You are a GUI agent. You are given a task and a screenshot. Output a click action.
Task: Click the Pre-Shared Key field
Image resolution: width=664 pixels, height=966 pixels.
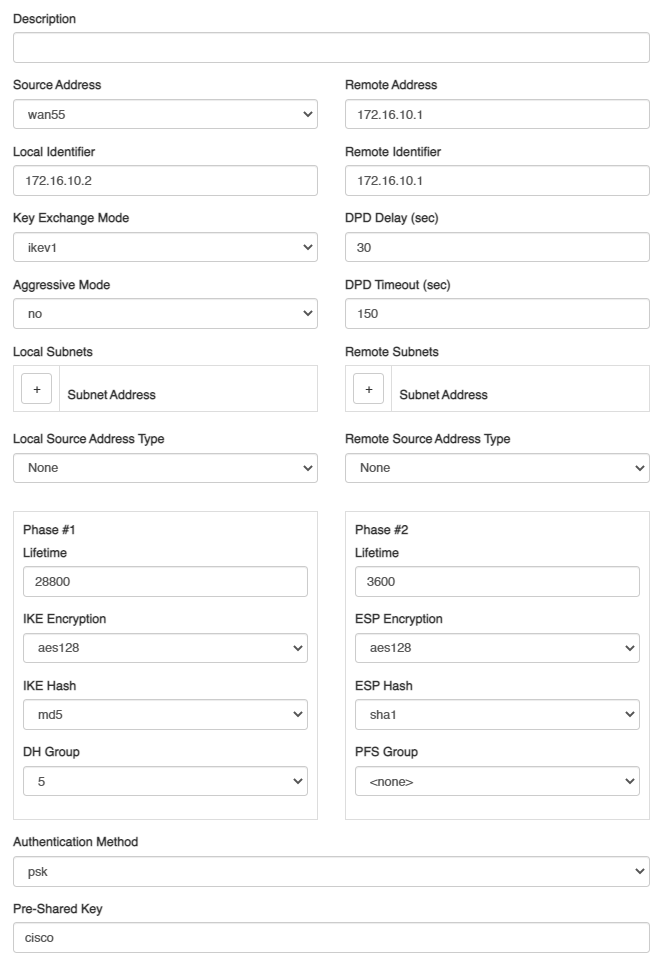pos(331,938)
